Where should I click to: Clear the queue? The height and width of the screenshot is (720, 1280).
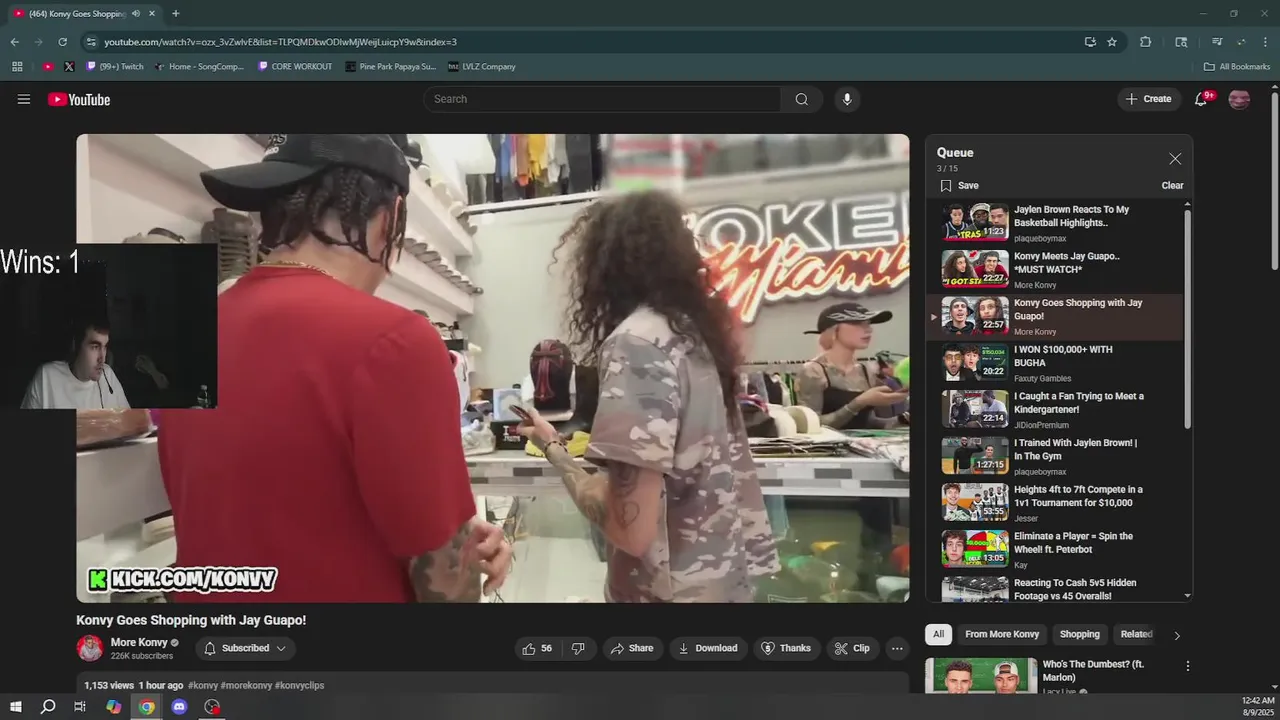[1172, 185]
